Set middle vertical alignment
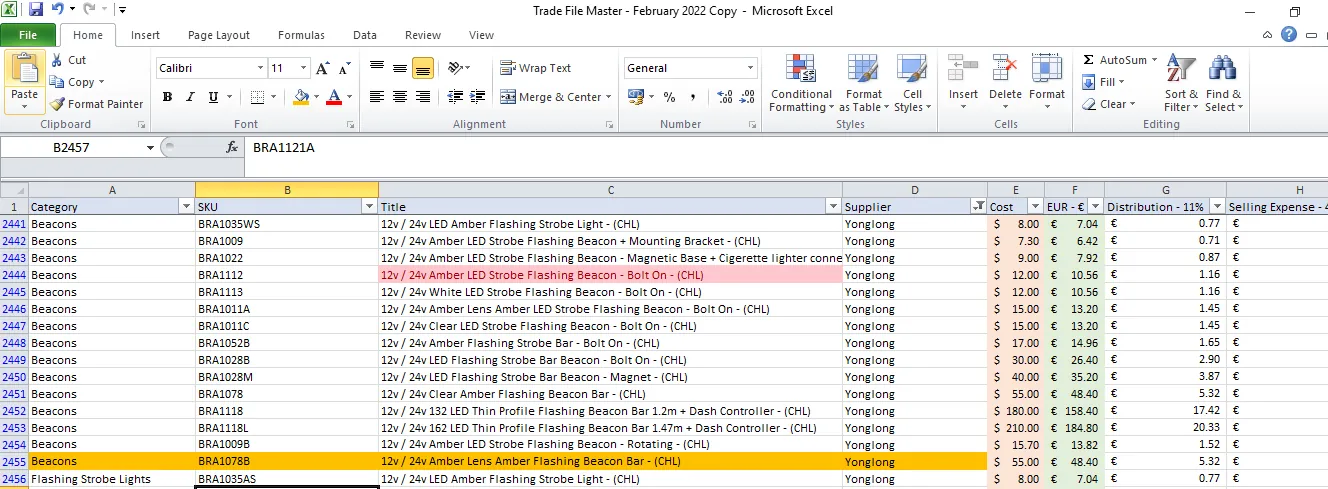Image resolution: width=1328 pixels, height=489 pixels. [x=400, y=68]
